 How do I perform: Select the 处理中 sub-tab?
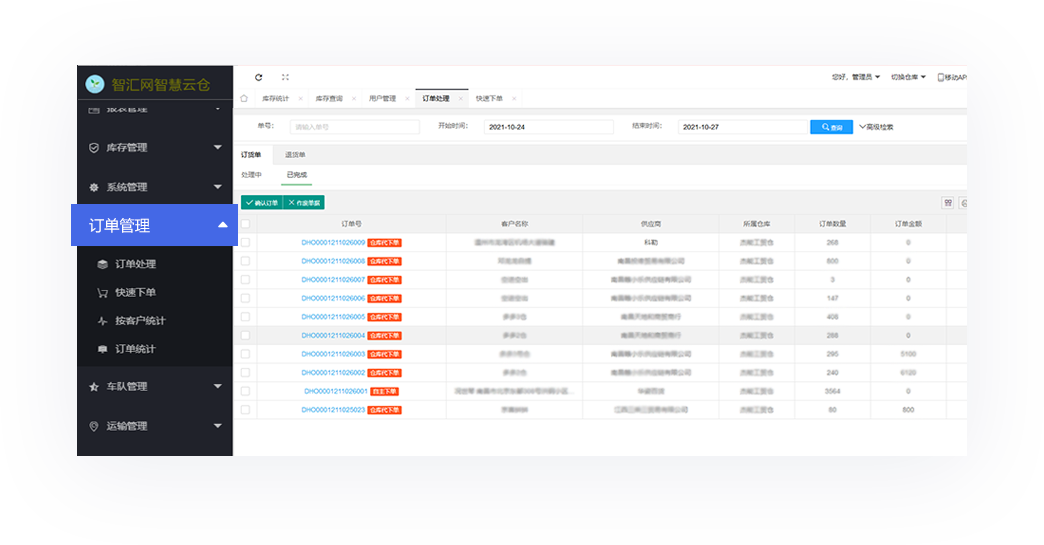(251, 175)
